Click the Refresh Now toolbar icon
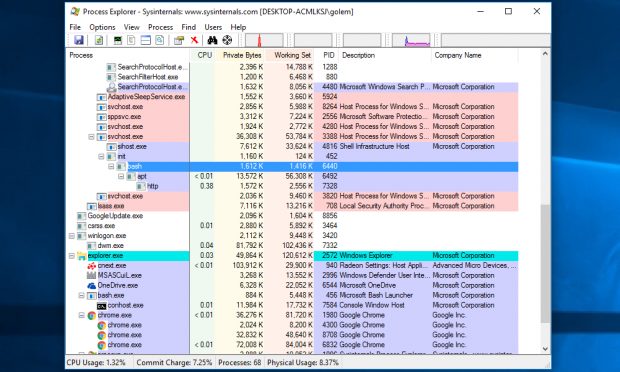Viewport: 620px width, 372px height. tap(99, 40)
